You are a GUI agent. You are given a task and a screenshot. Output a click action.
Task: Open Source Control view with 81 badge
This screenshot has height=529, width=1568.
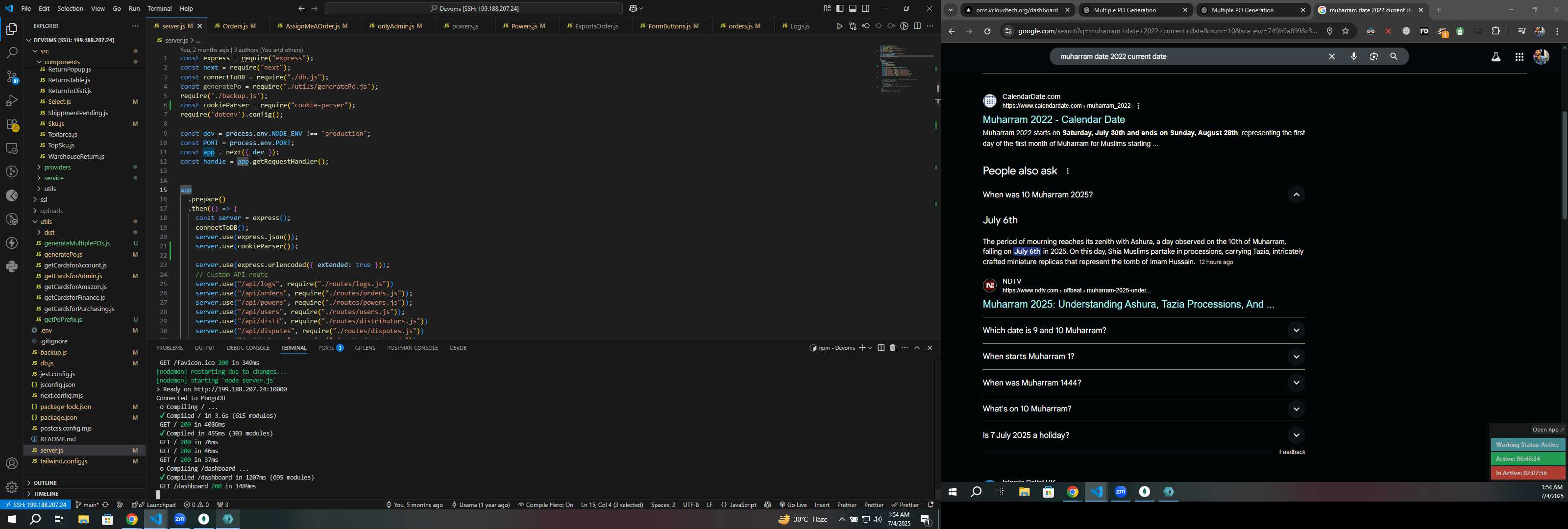coord(12,77)
